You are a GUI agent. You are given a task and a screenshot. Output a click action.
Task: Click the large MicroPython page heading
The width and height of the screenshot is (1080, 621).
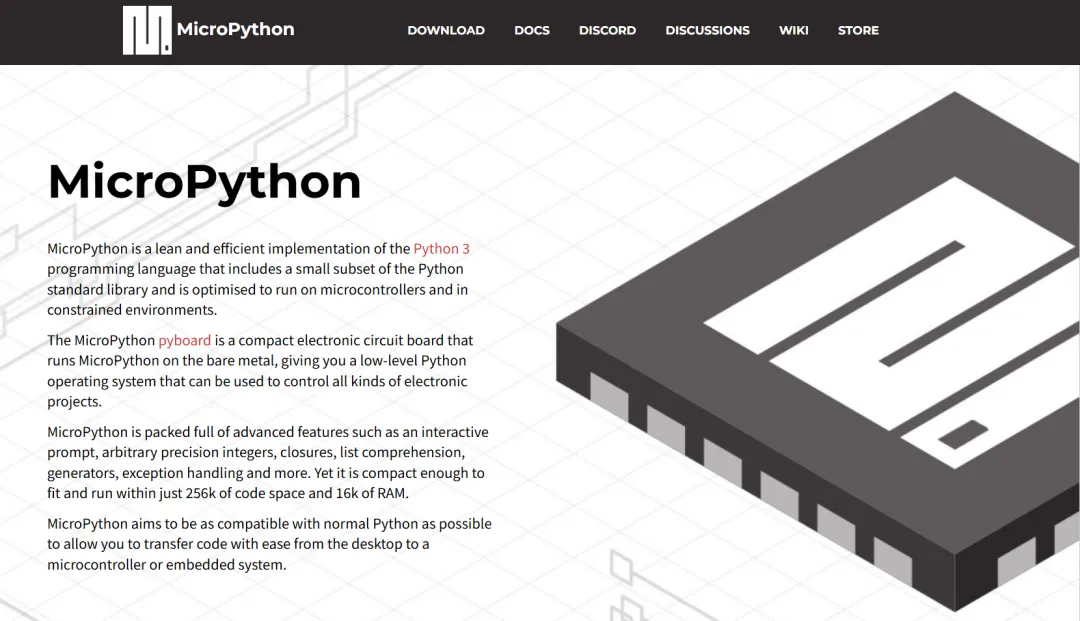pyautogui.click(x=204, y=182)
